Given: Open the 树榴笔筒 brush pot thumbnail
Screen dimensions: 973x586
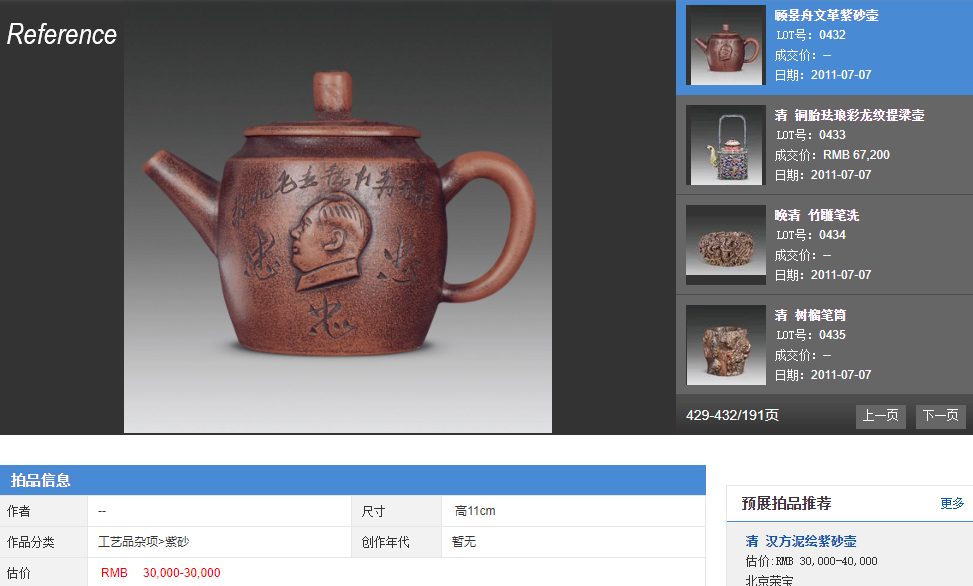Looking at the screenshot, I should (x=726, y=345).
